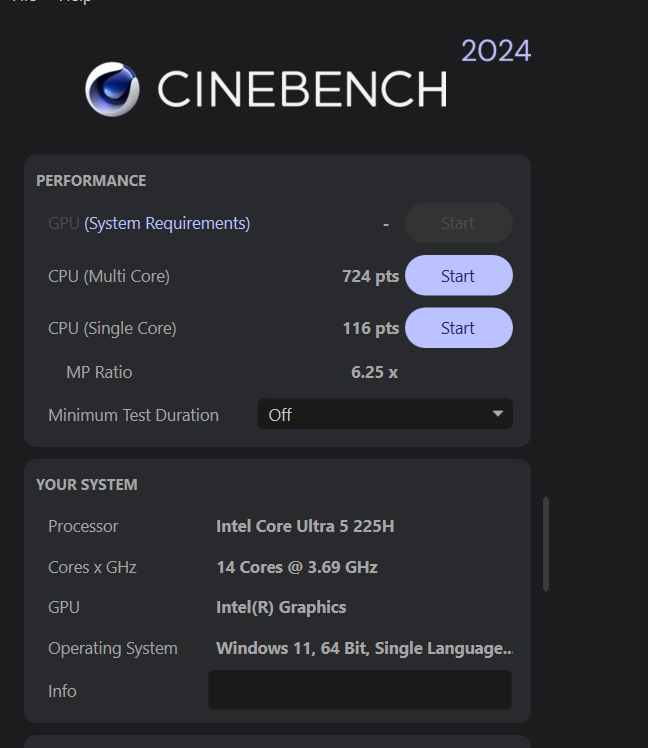Viewport: 648px width, 748px height.
Task: Click the Intel(R) Graphics GPU value
Action: click(x=281, y=607)
